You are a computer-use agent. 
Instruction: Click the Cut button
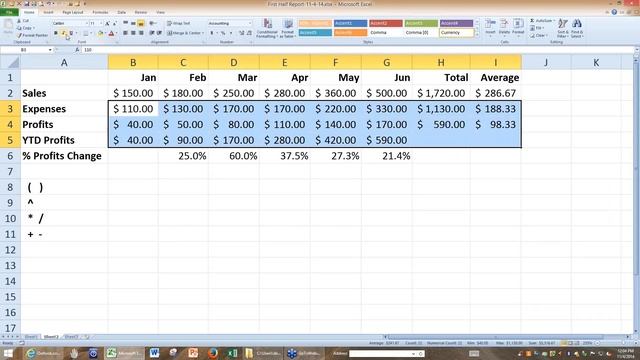point(23,21)
